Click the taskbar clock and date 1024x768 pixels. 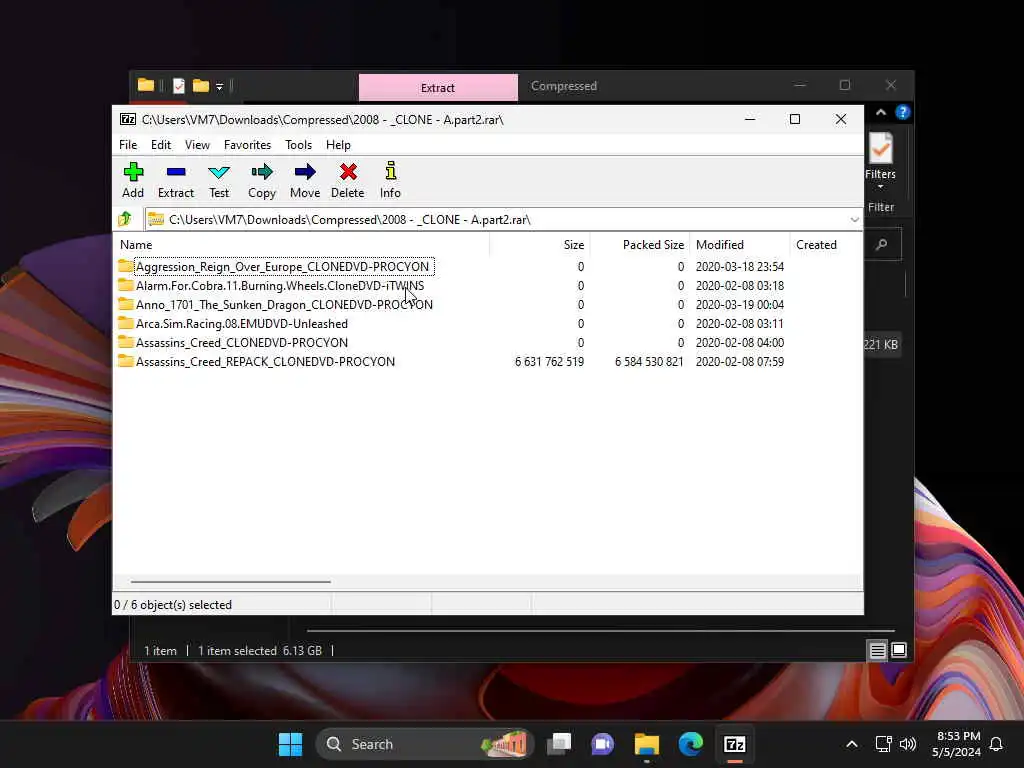pos(957,744)
